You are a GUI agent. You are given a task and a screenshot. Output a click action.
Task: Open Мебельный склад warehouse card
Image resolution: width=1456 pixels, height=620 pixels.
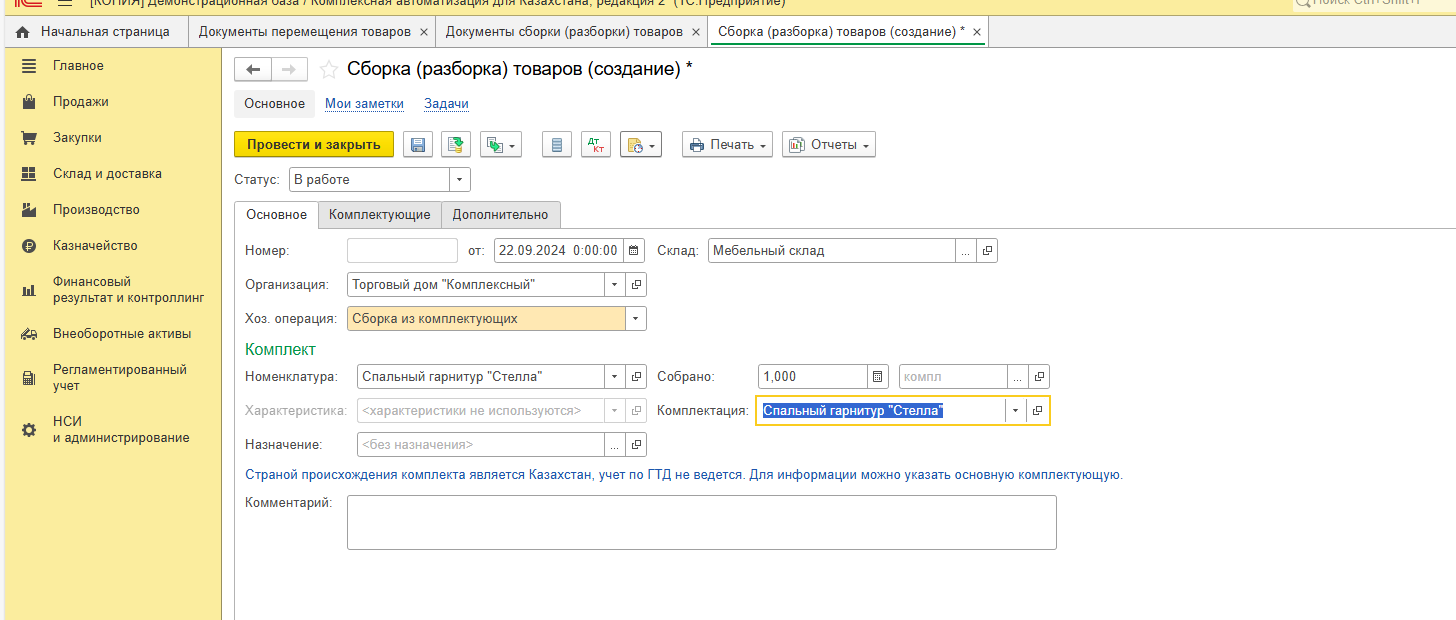[x=987, y=251]
